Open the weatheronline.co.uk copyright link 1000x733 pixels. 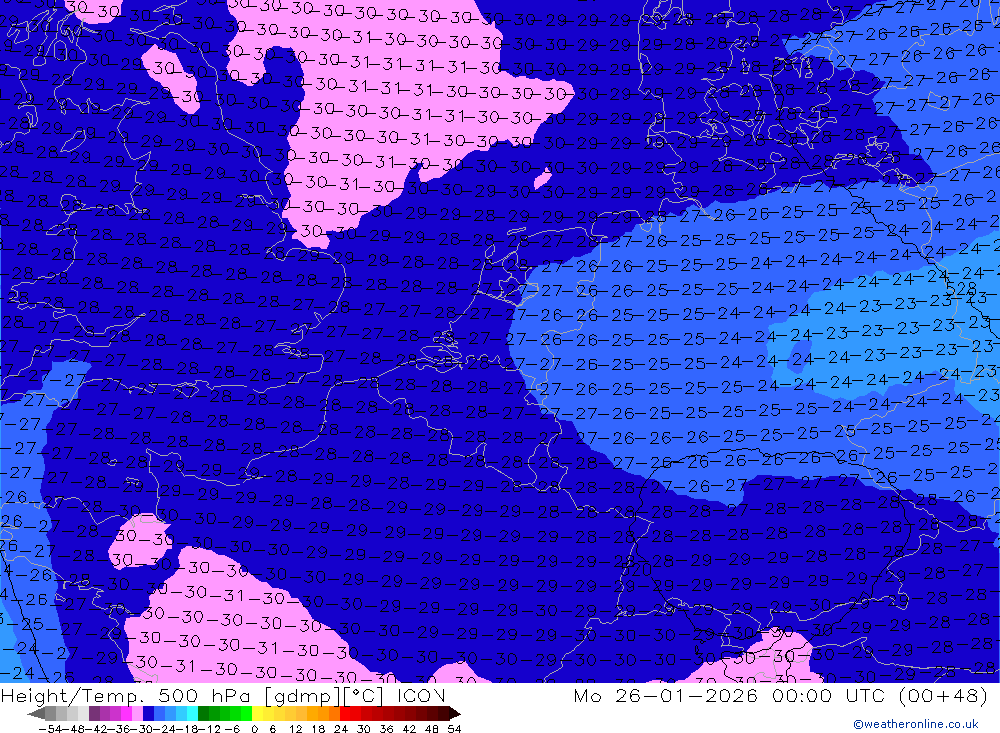pyautogui.click(x=916, y=724)
